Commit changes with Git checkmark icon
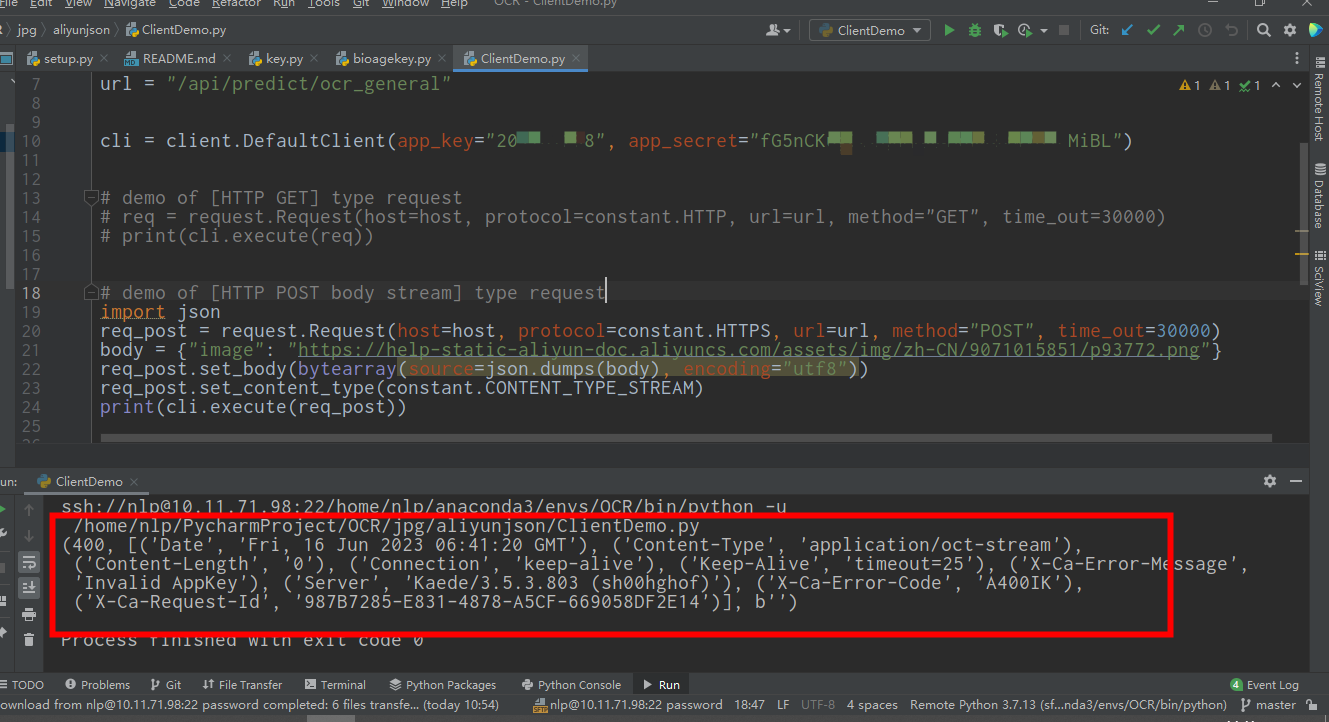 [x=1153, y=30]
